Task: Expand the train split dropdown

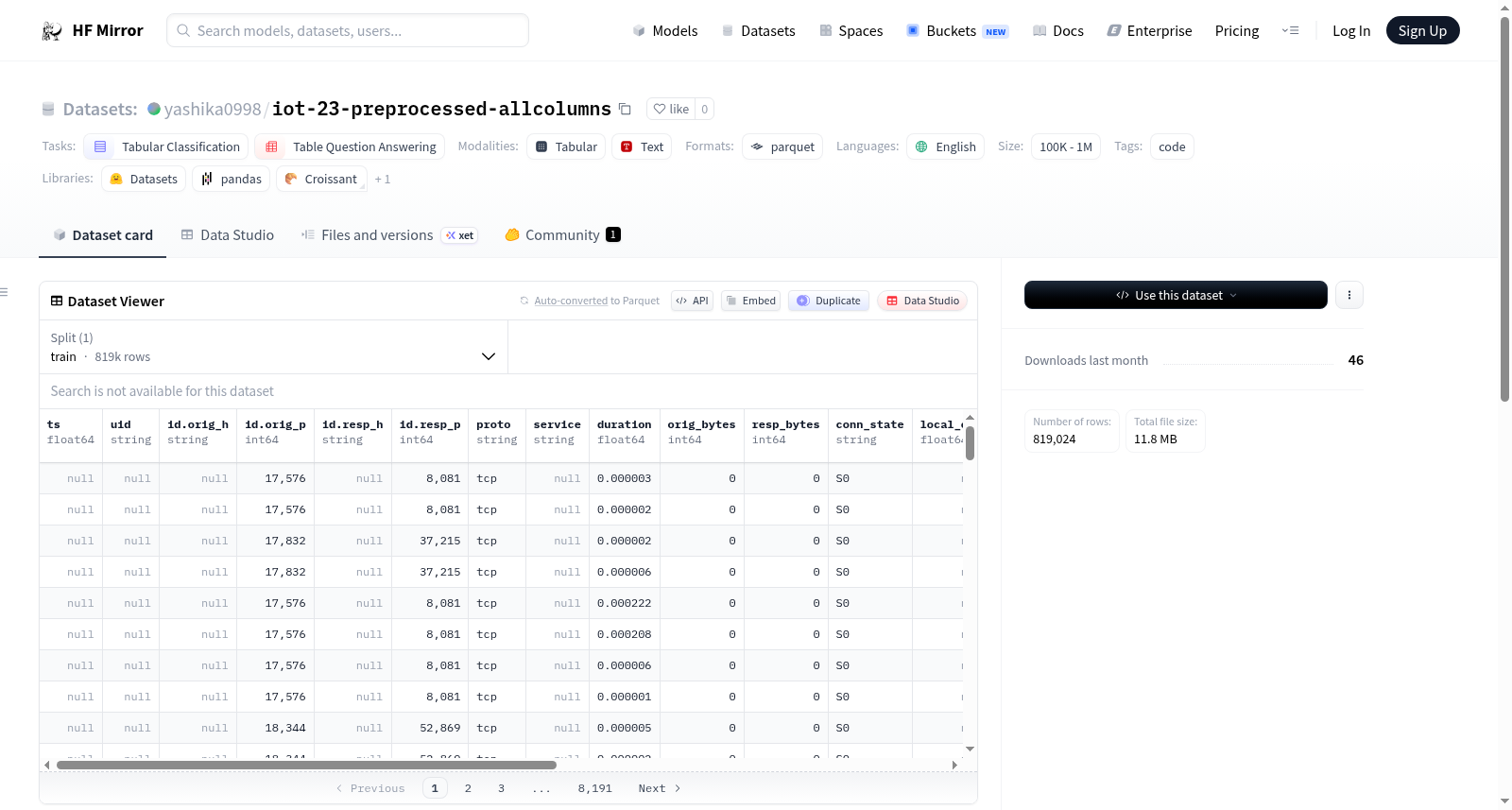Action: [273, 347]
